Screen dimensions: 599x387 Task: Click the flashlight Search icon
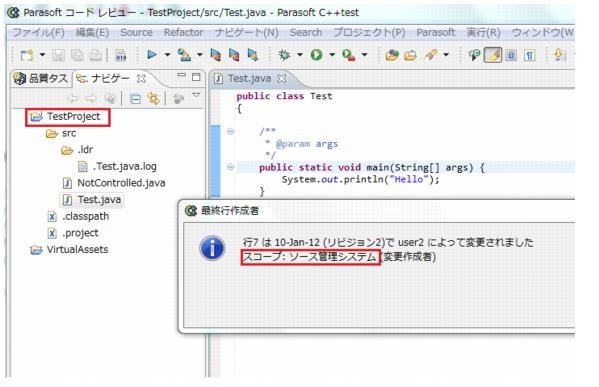(x=431, y=55)
